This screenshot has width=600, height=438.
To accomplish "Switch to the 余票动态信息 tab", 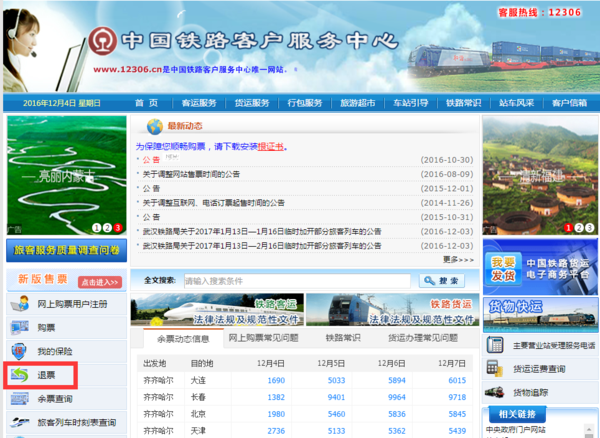I will [183, 339].
